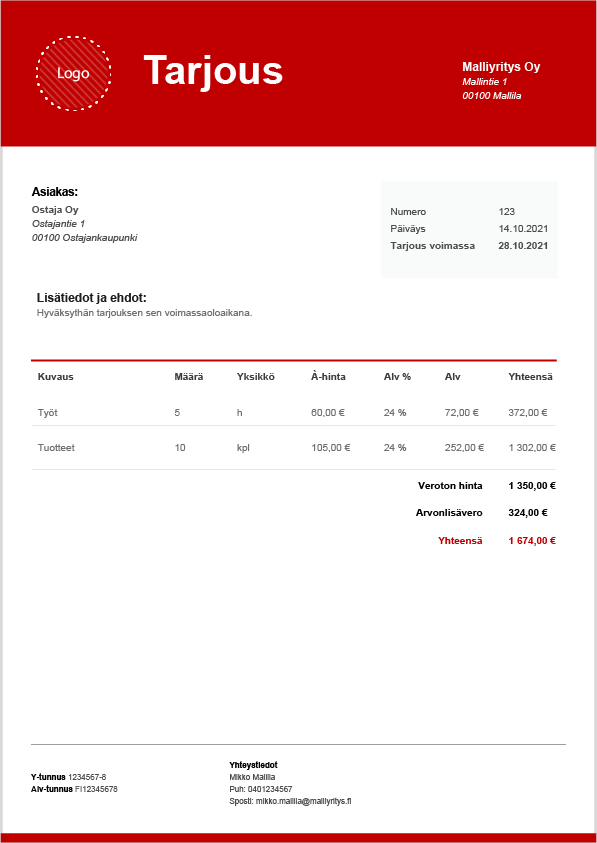Image resolution: width=597 pixels, height=843 pixels.
Task: Click the Veroton hinta amount 1 350,00 €
Action: point(532,486)
